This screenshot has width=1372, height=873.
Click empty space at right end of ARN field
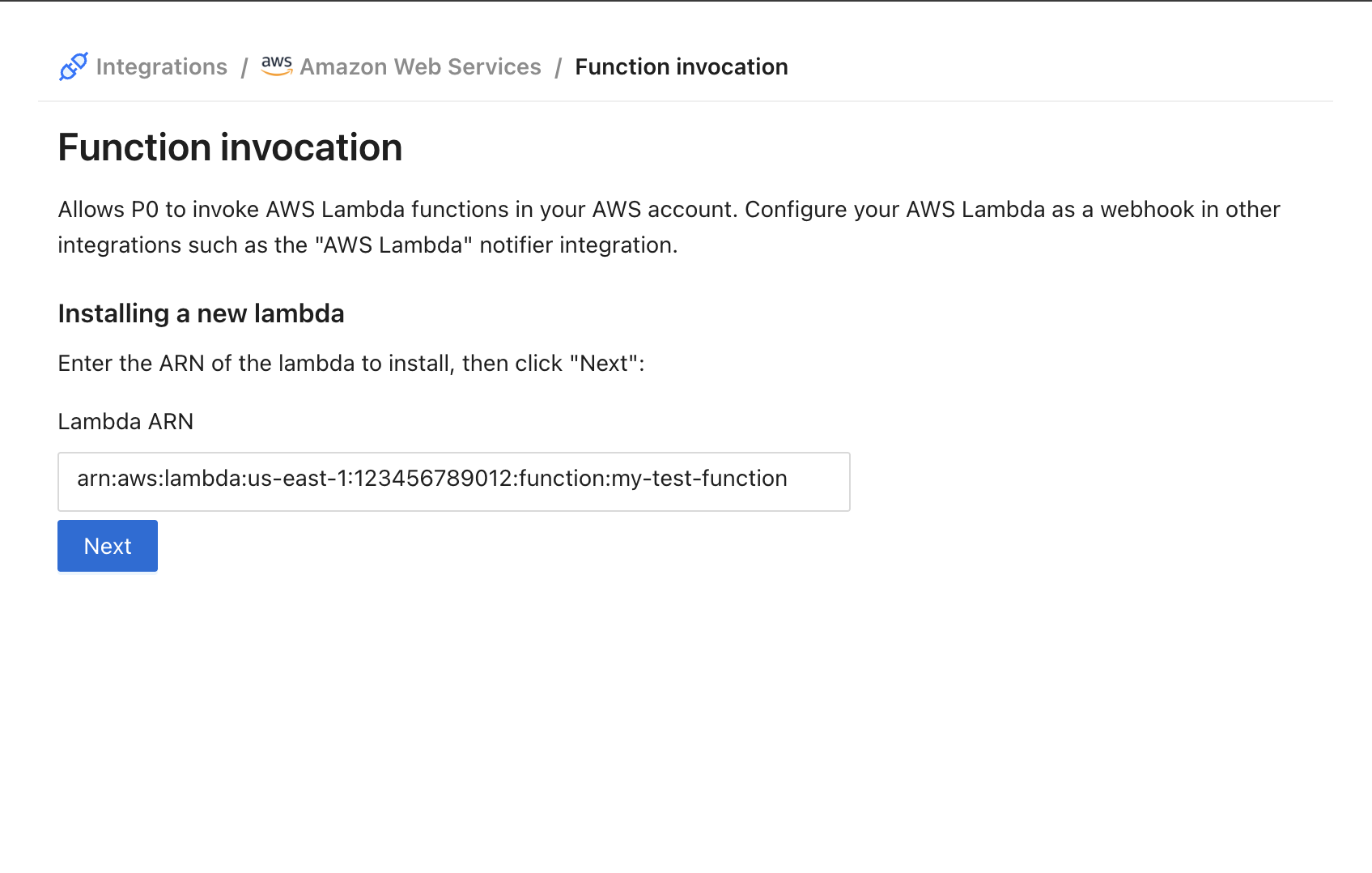coord(819,482)
